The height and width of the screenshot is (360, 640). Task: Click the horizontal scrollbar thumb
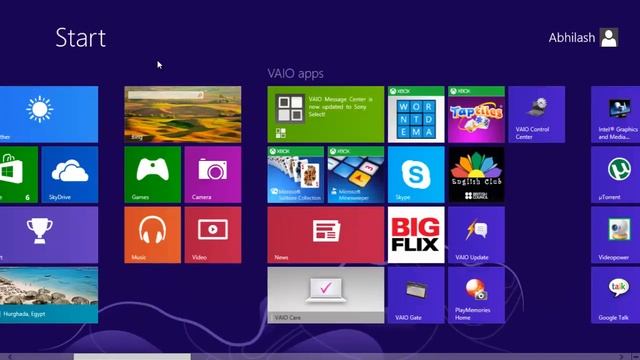coord(132,357)
